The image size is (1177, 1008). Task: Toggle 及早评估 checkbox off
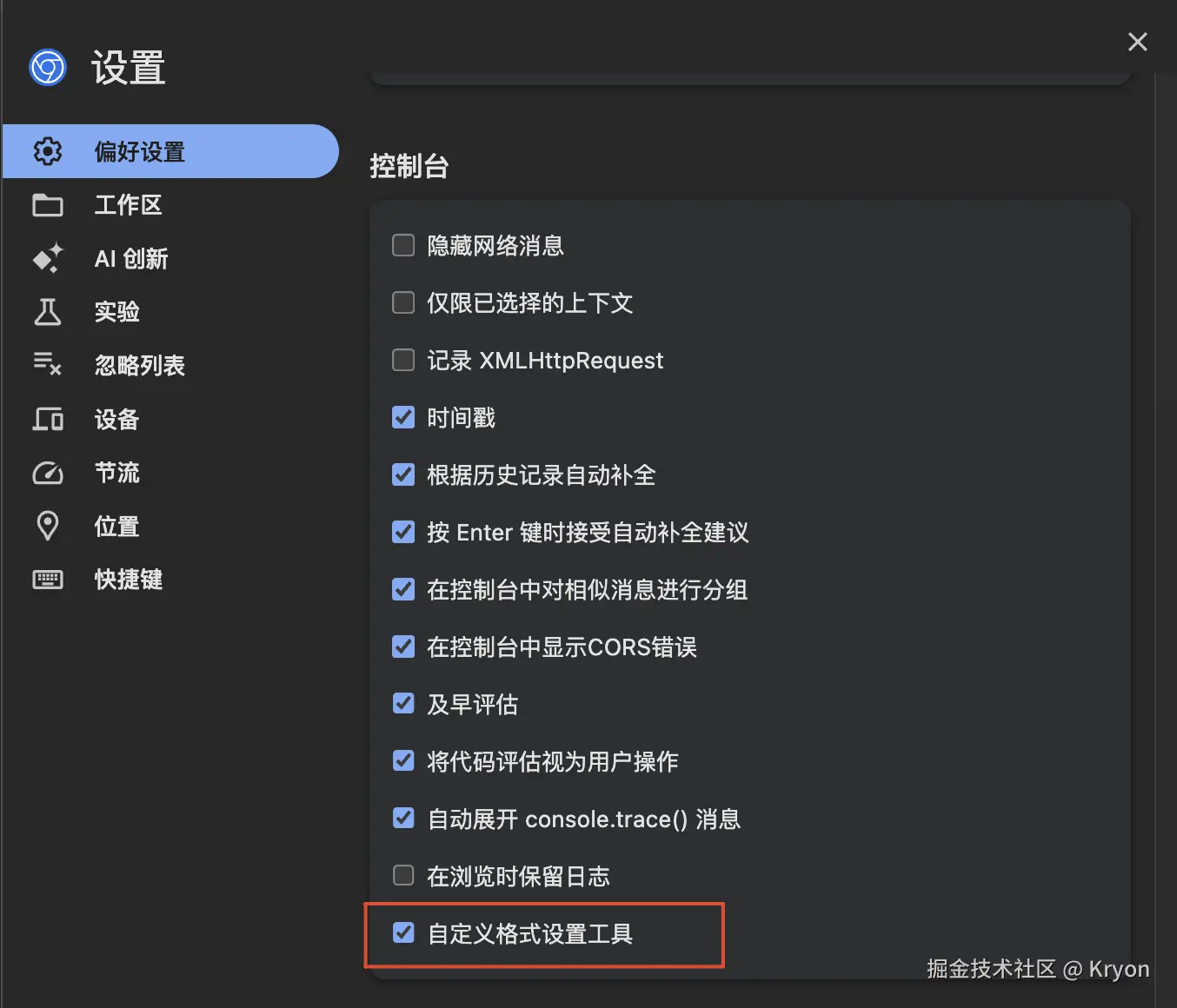(403, 703)
